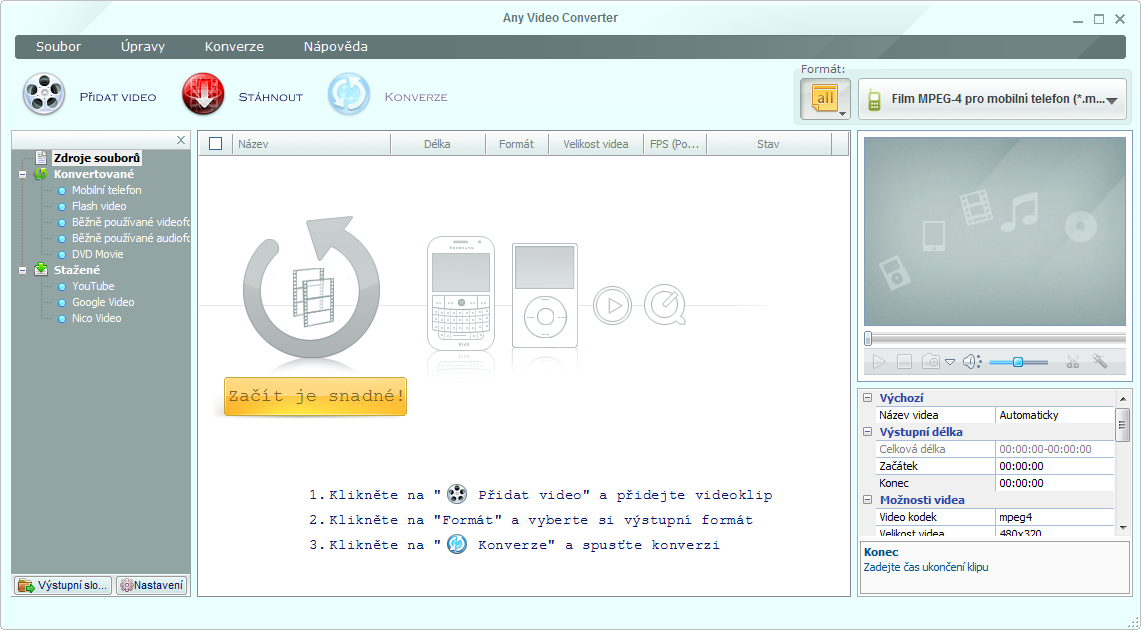Select Zdroje souborů in the tree
The height and width of the screenshot is (630, 1141).
(x=97, y=158)
